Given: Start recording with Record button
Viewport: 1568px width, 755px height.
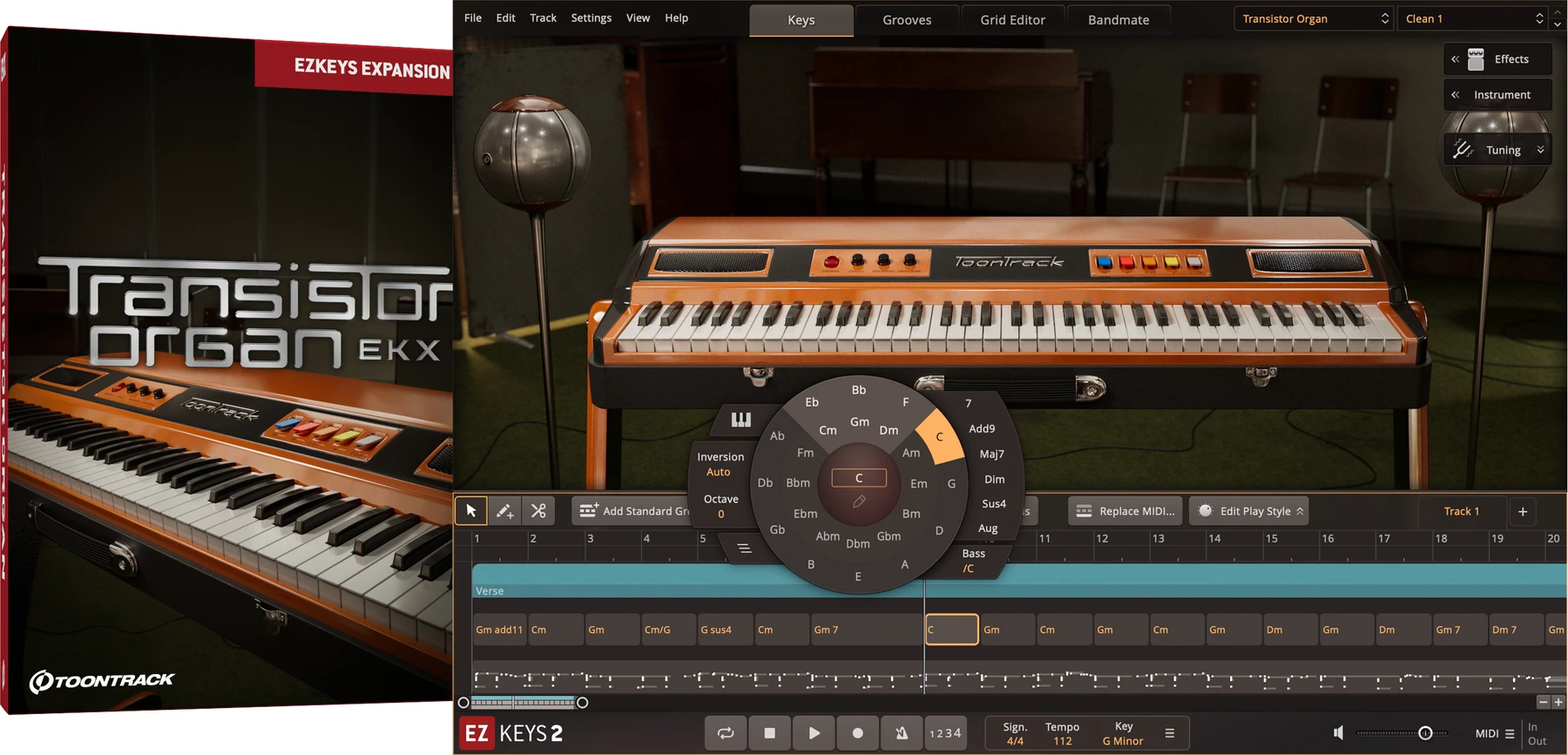Looking at the screenshot, I should [x=858, y=733].
